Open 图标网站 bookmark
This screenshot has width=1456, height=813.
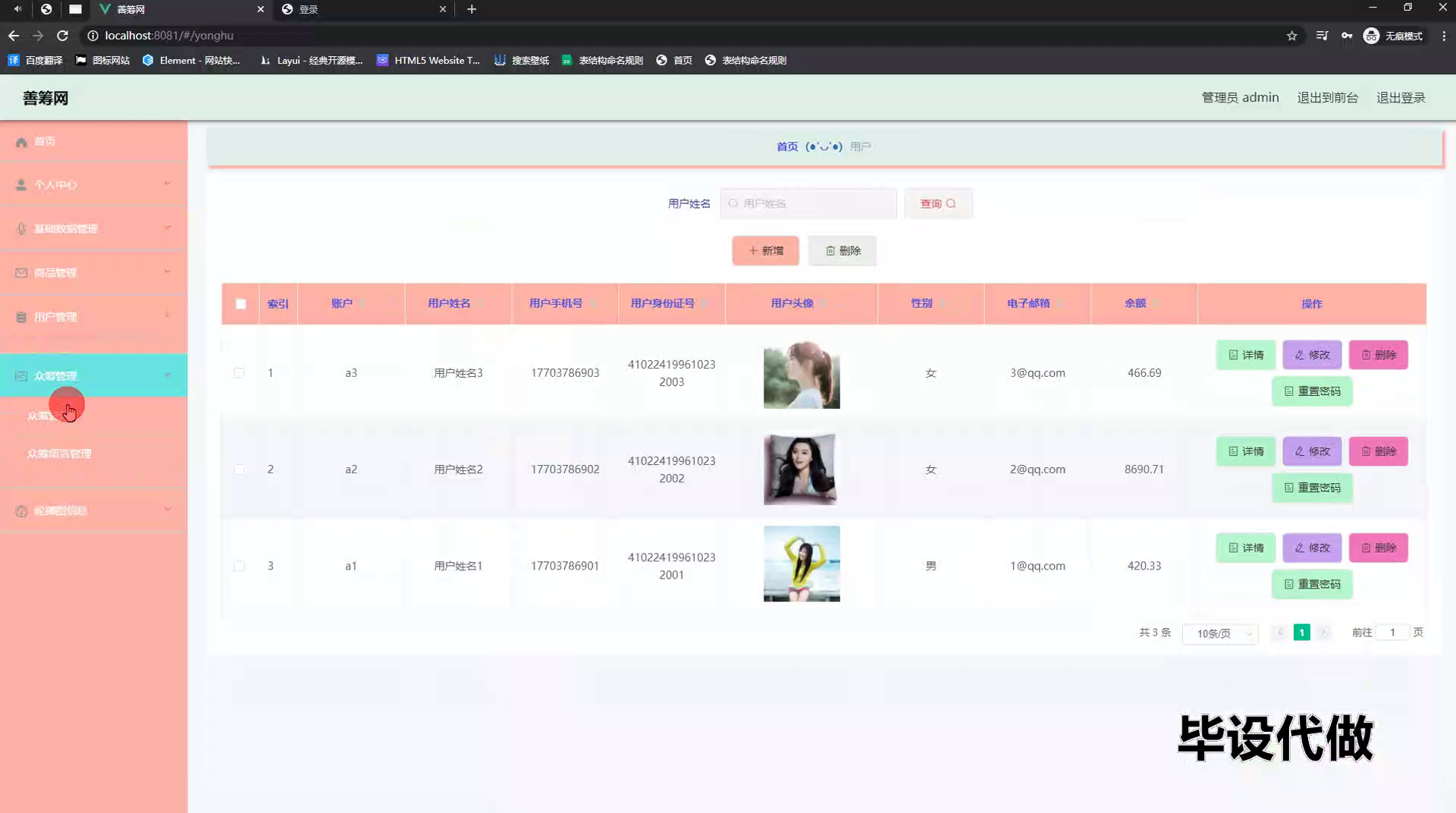(102, 60)
